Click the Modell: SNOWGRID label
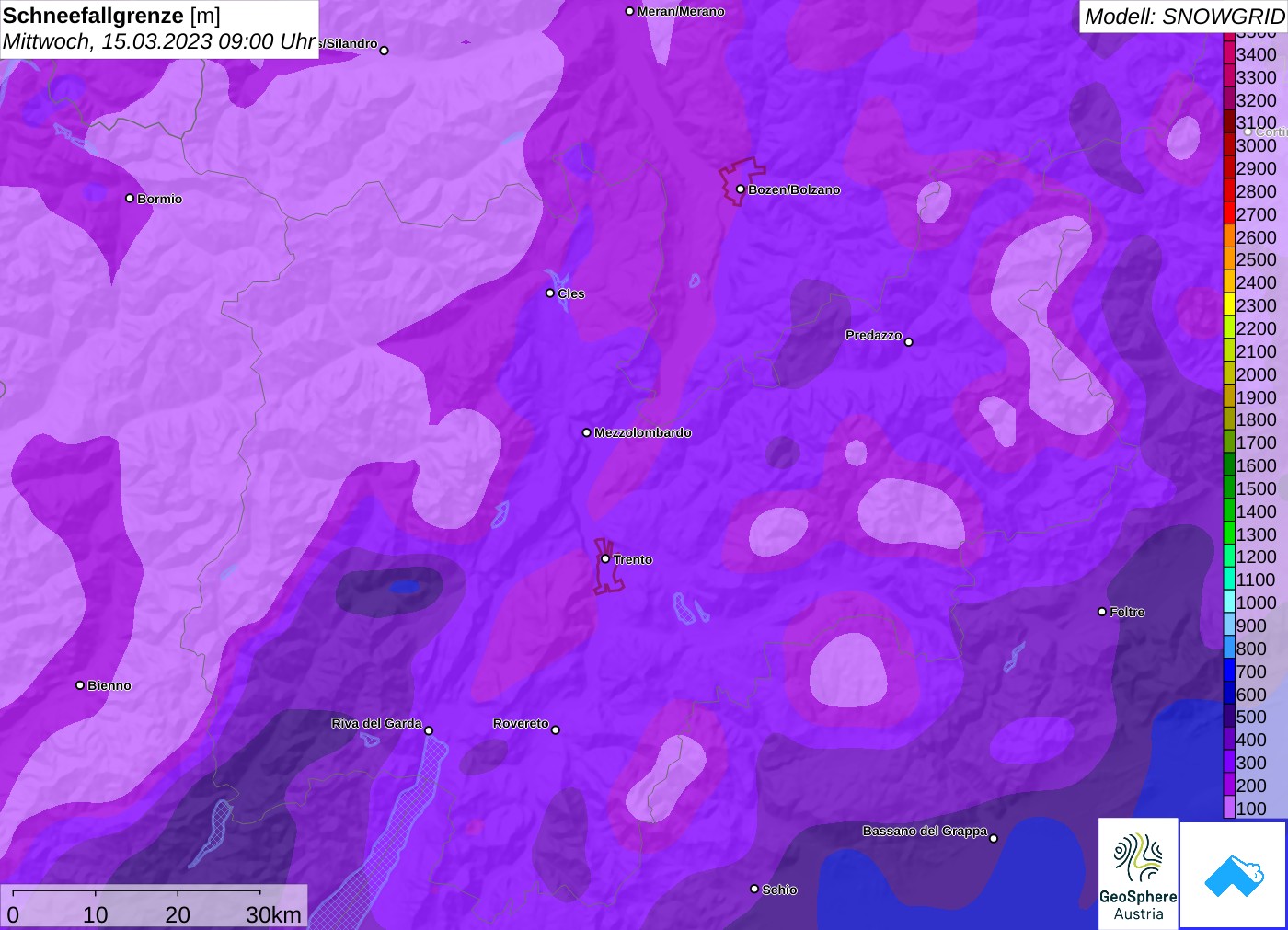Viewport: 1288px width, 930px height. pos(1184,17)
